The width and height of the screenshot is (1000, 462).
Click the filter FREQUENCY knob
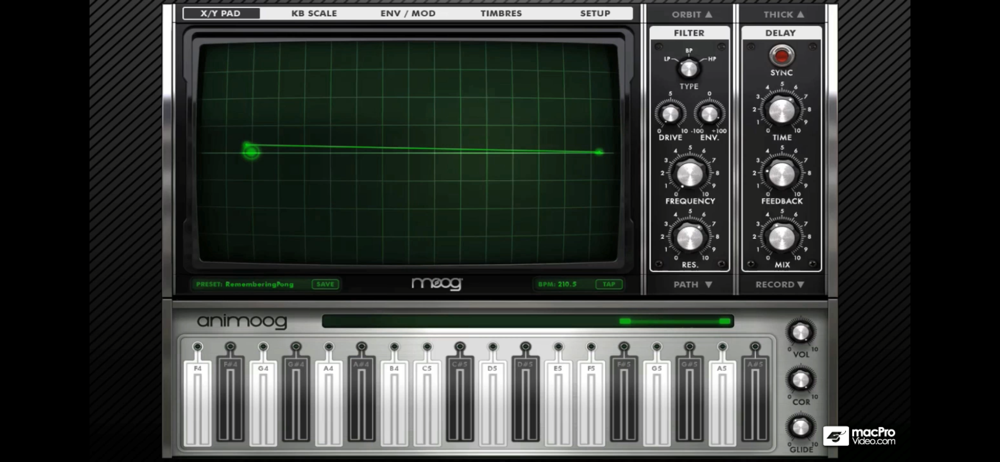pos(689,173)
